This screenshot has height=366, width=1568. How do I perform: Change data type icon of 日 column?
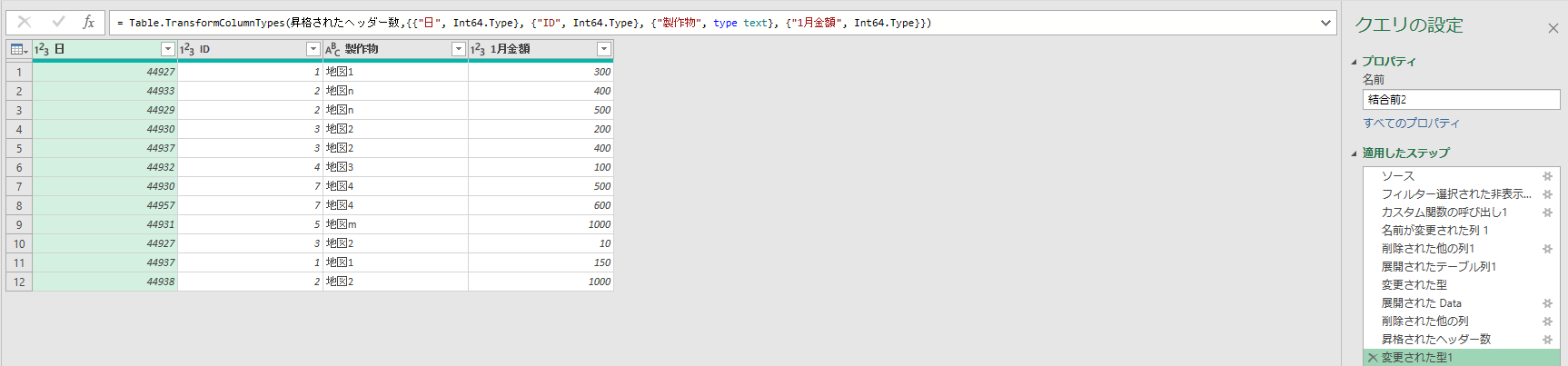click(41, 49)
